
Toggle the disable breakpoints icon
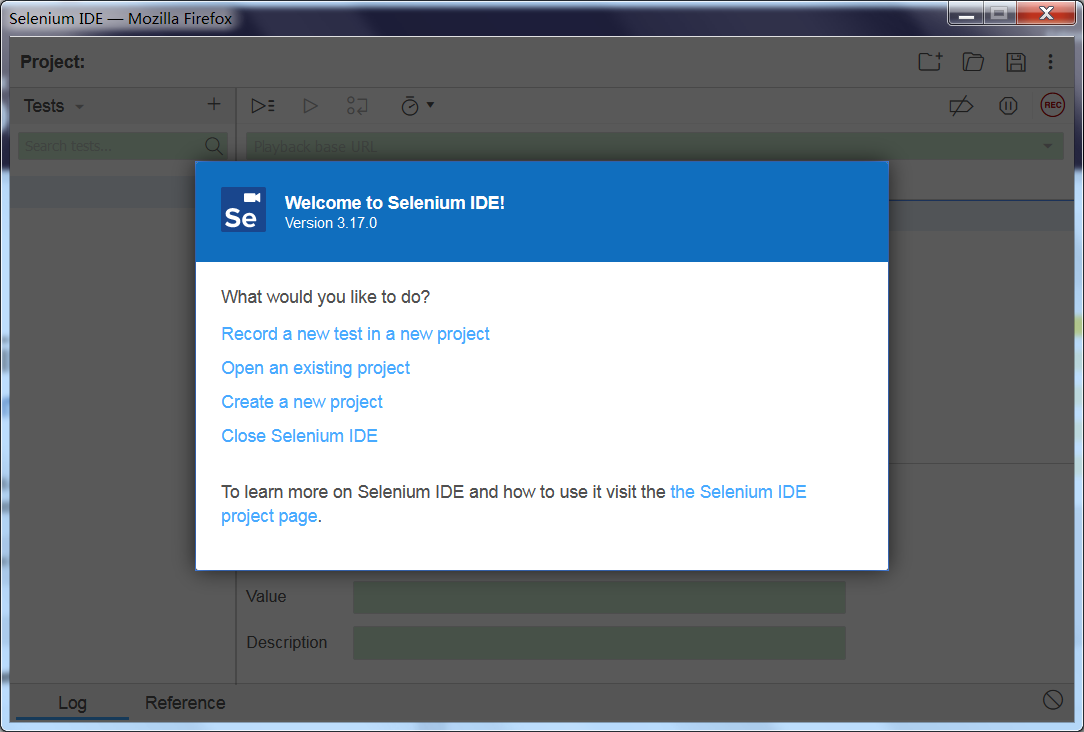click(x=961, y=106)
